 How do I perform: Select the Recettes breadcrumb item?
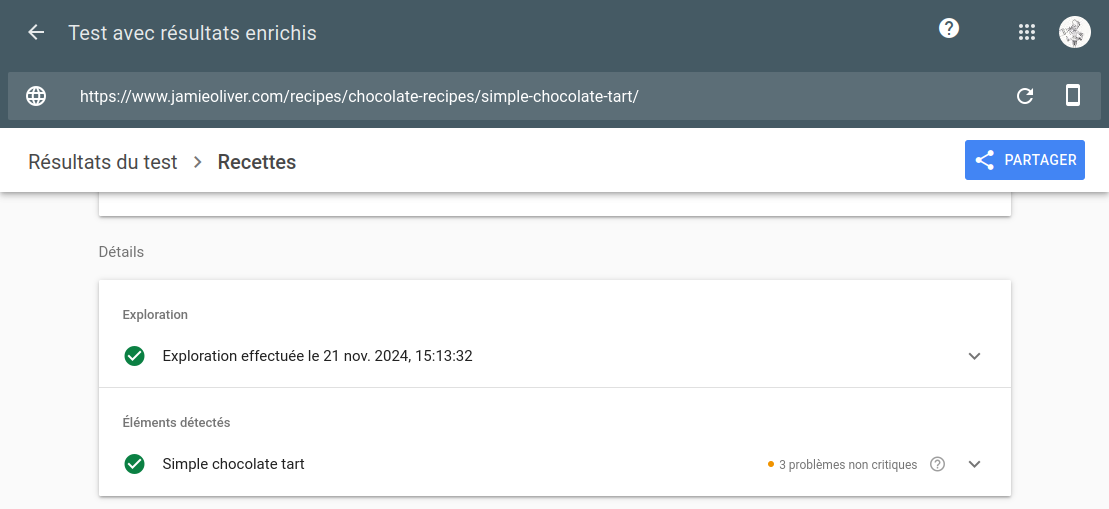click(257, 162)
